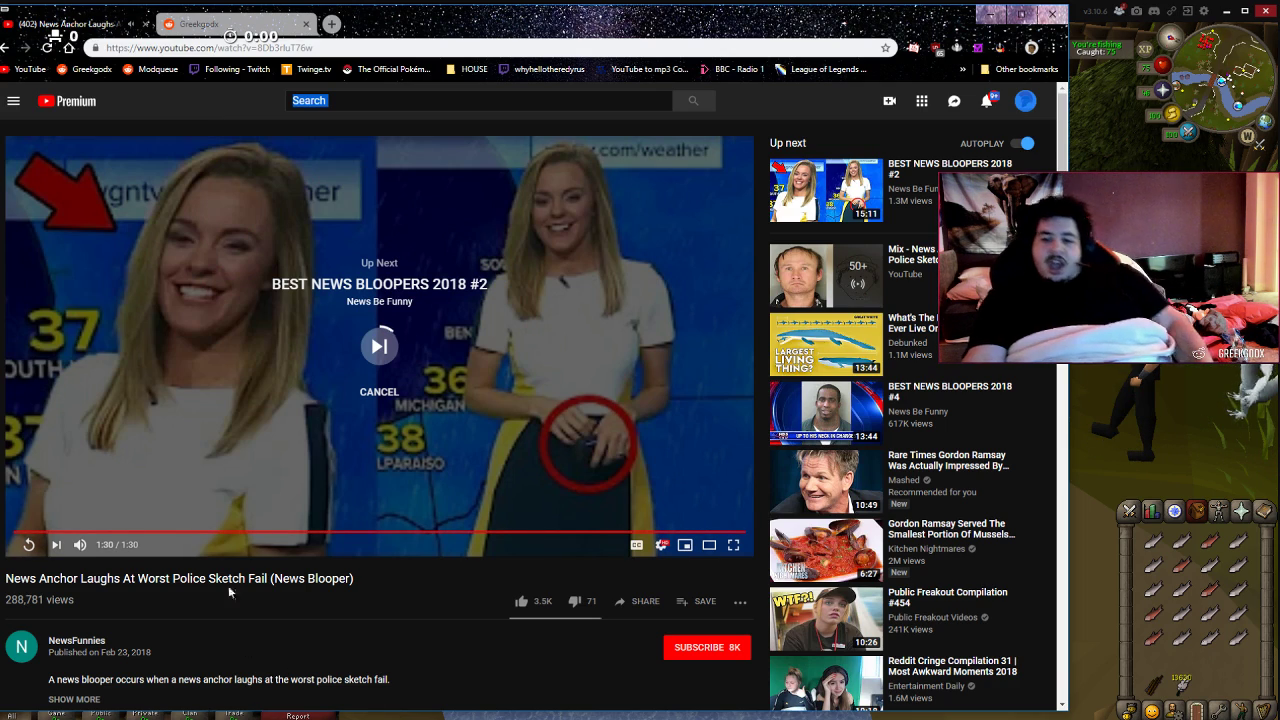Image resolution: width=1280 pixels, height=720 pixels.
Task: Open BEST NEWS BLOOPERS 2018 #2 thumbnail
Action: click(826, 190)
